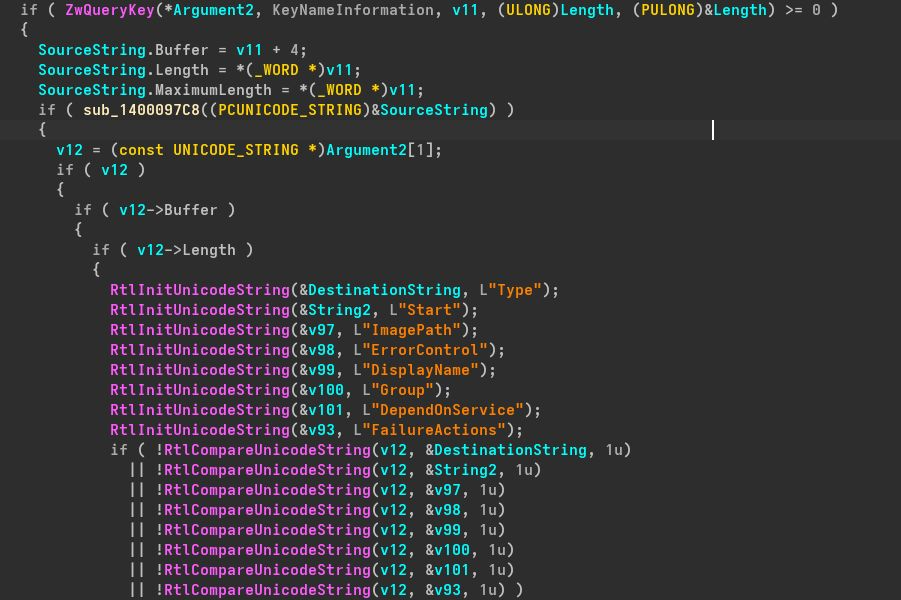Click RtlInitUnicodeString on the "Group" line

coord(200,390)
